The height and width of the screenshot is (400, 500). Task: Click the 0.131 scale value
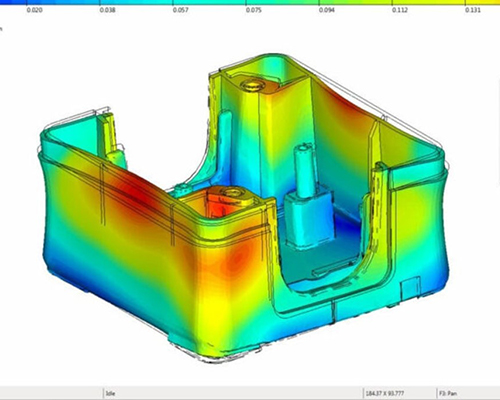point(473,10)
